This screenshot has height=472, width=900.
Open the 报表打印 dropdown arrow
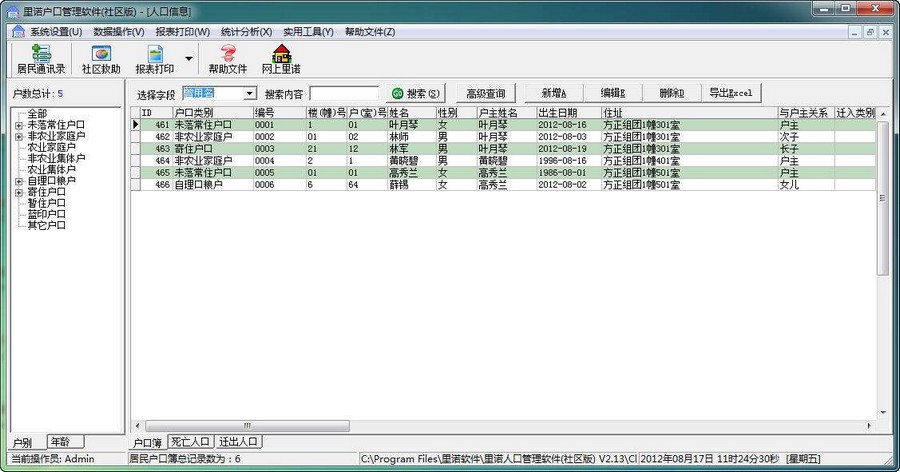click(189, 58)
